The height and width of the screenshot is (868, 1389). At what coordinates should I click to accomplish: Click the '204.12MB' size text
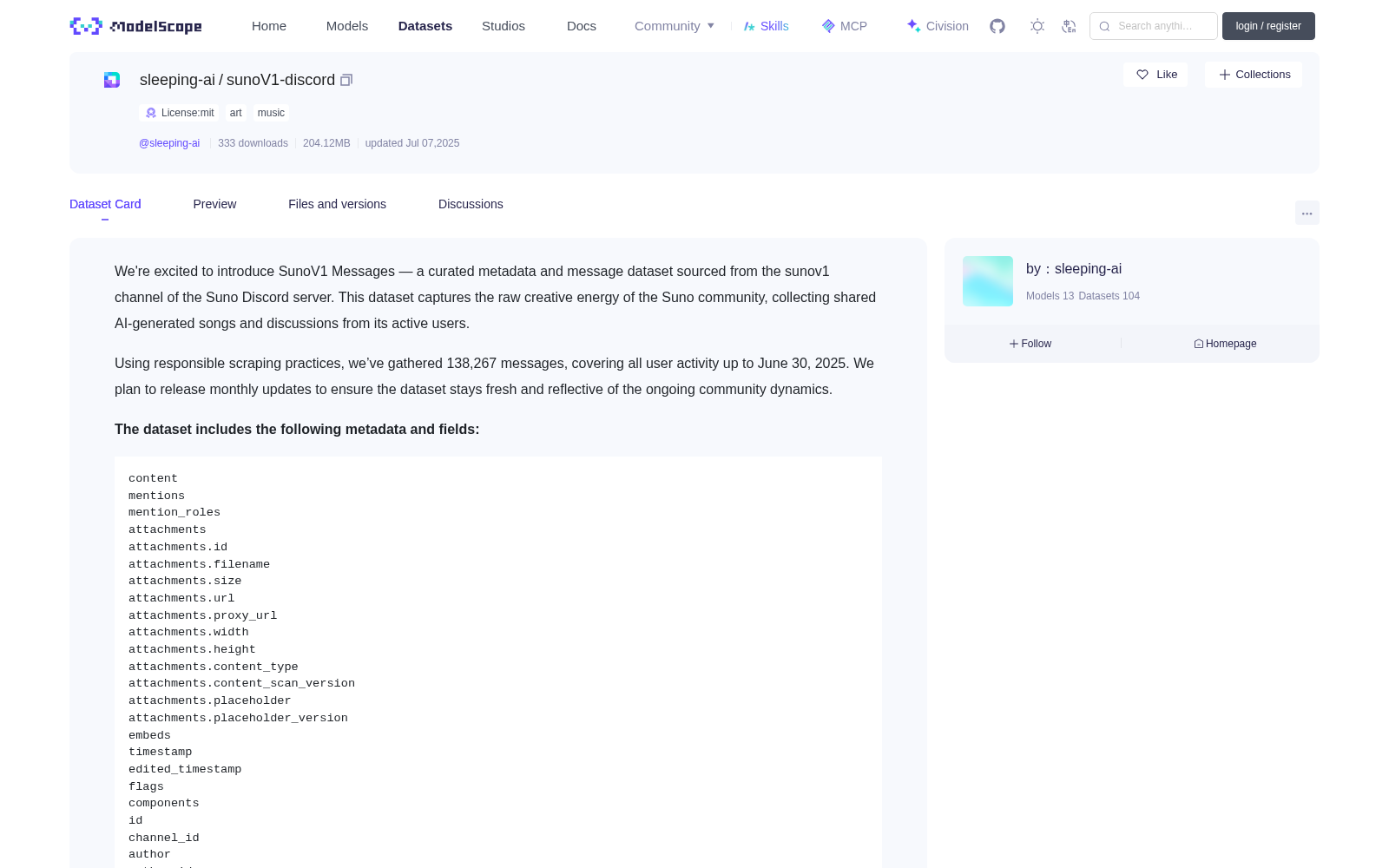[x=326, y=143]
